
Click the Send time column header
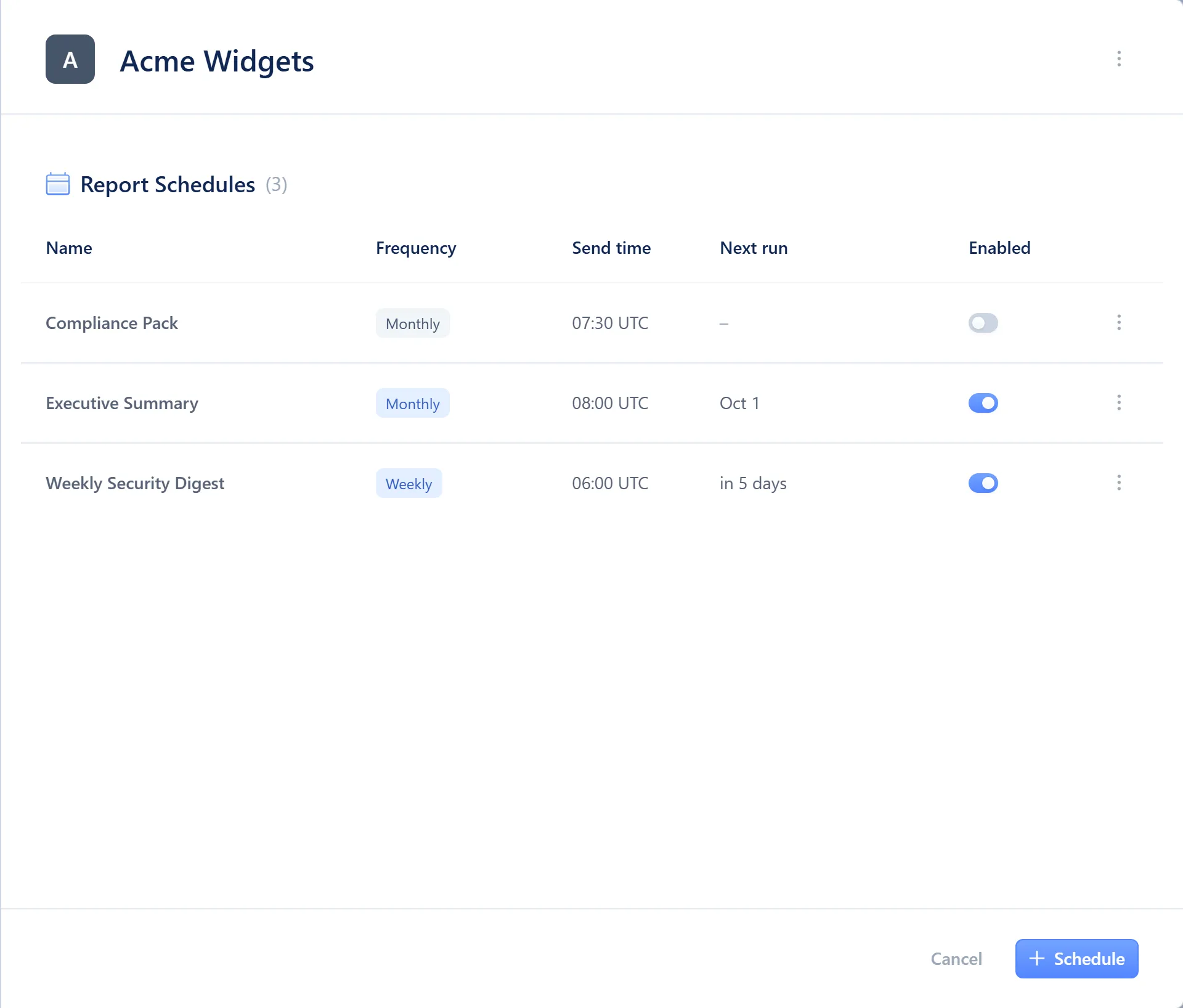pyautogui.click(x=611, y=248)
